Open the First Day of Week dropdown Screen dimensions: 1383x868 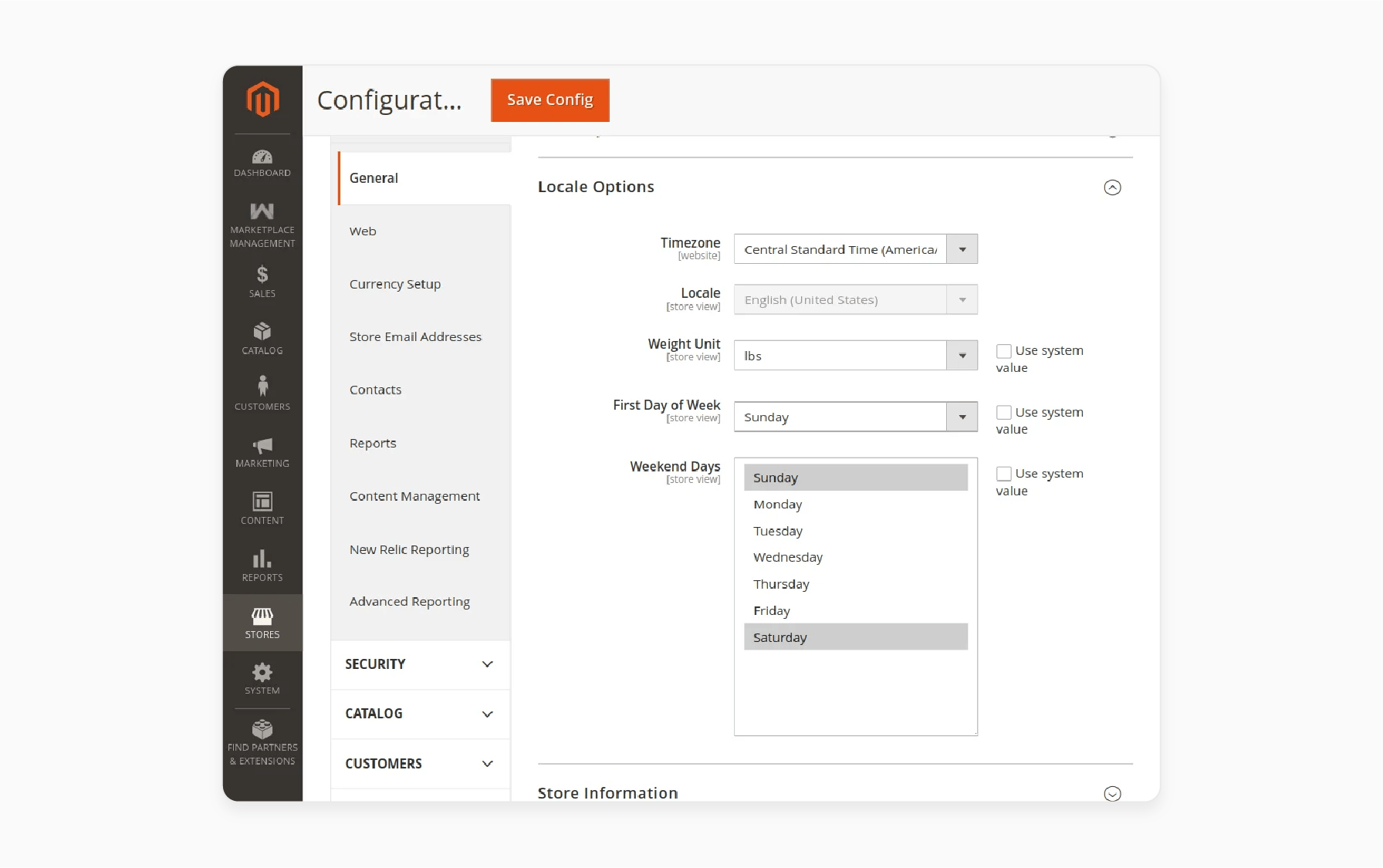point(856,417)
